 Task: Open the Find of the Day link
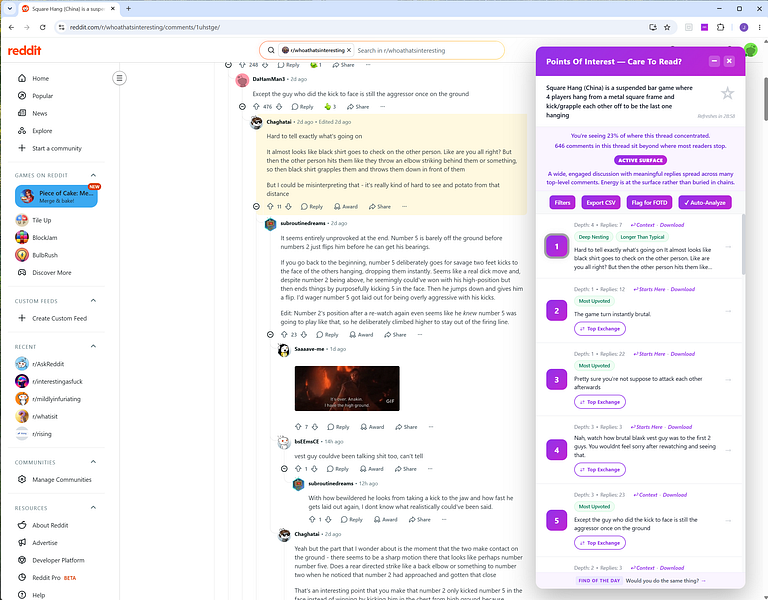point(642,580)
